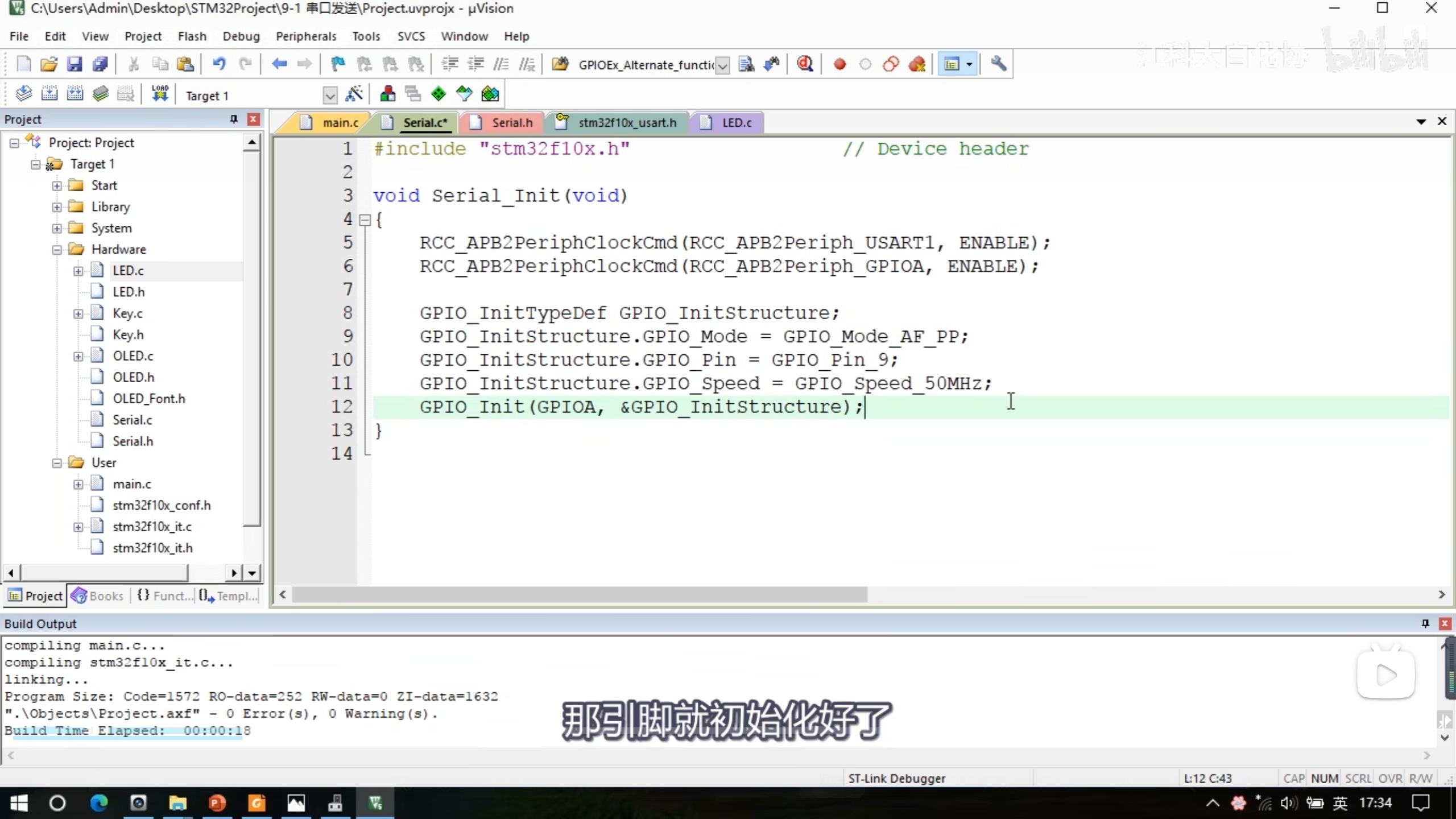Insert breakpoint using the red dot icon

[x=839, y=64]
